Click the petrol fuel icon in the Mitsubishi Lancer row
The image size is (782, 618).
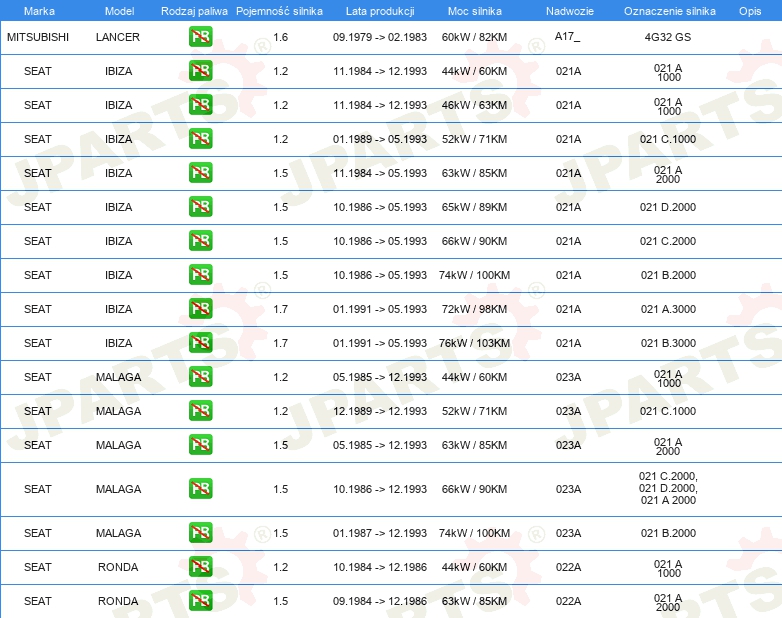(200, 36)
